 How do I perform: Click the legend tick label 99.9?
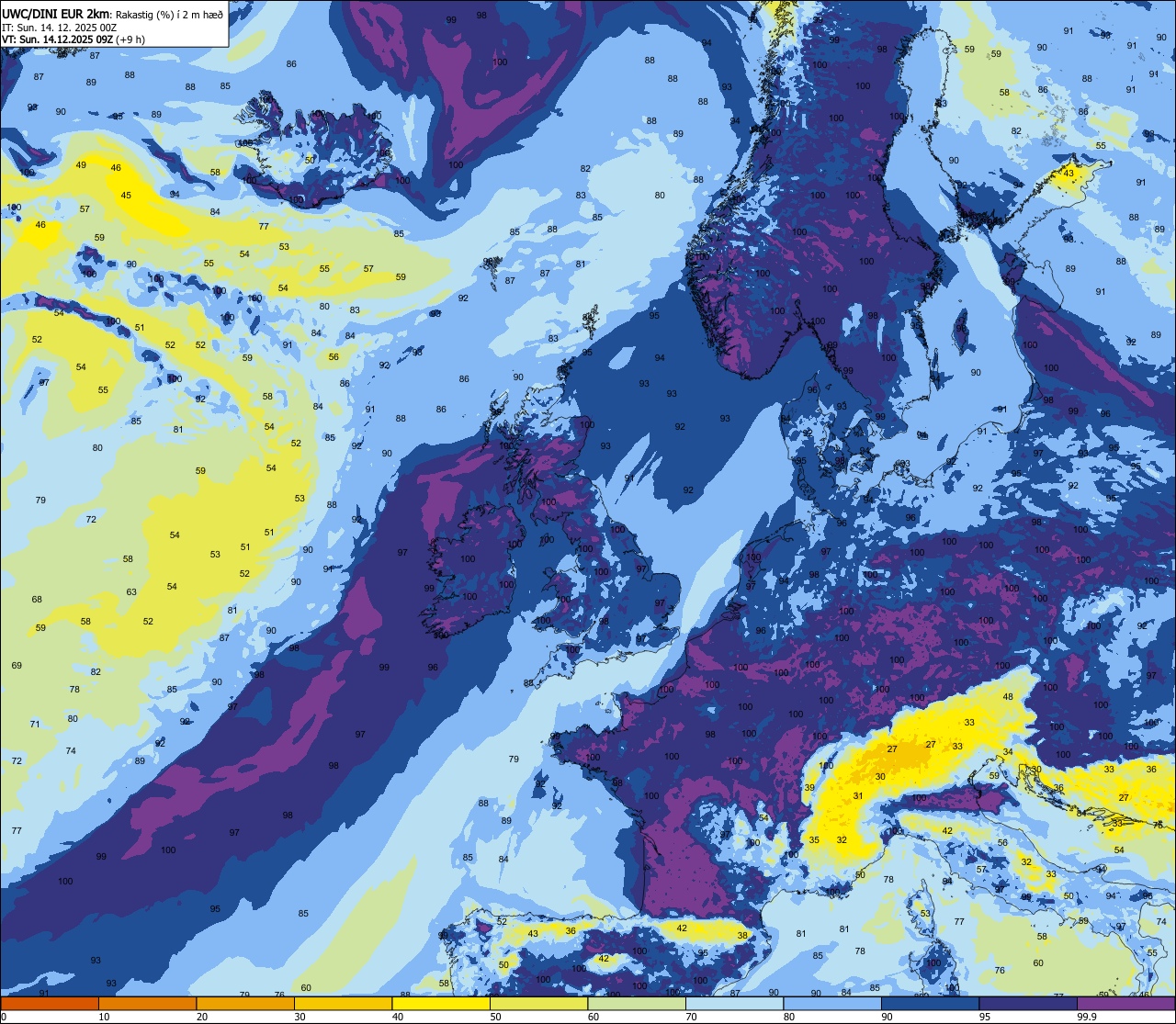tap(1087, 1017)
